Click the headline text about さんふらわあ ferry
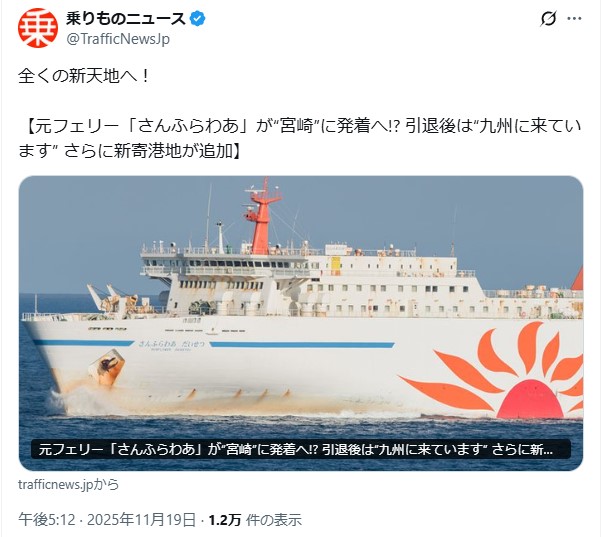The image size is (602, 537). (300, 138)
